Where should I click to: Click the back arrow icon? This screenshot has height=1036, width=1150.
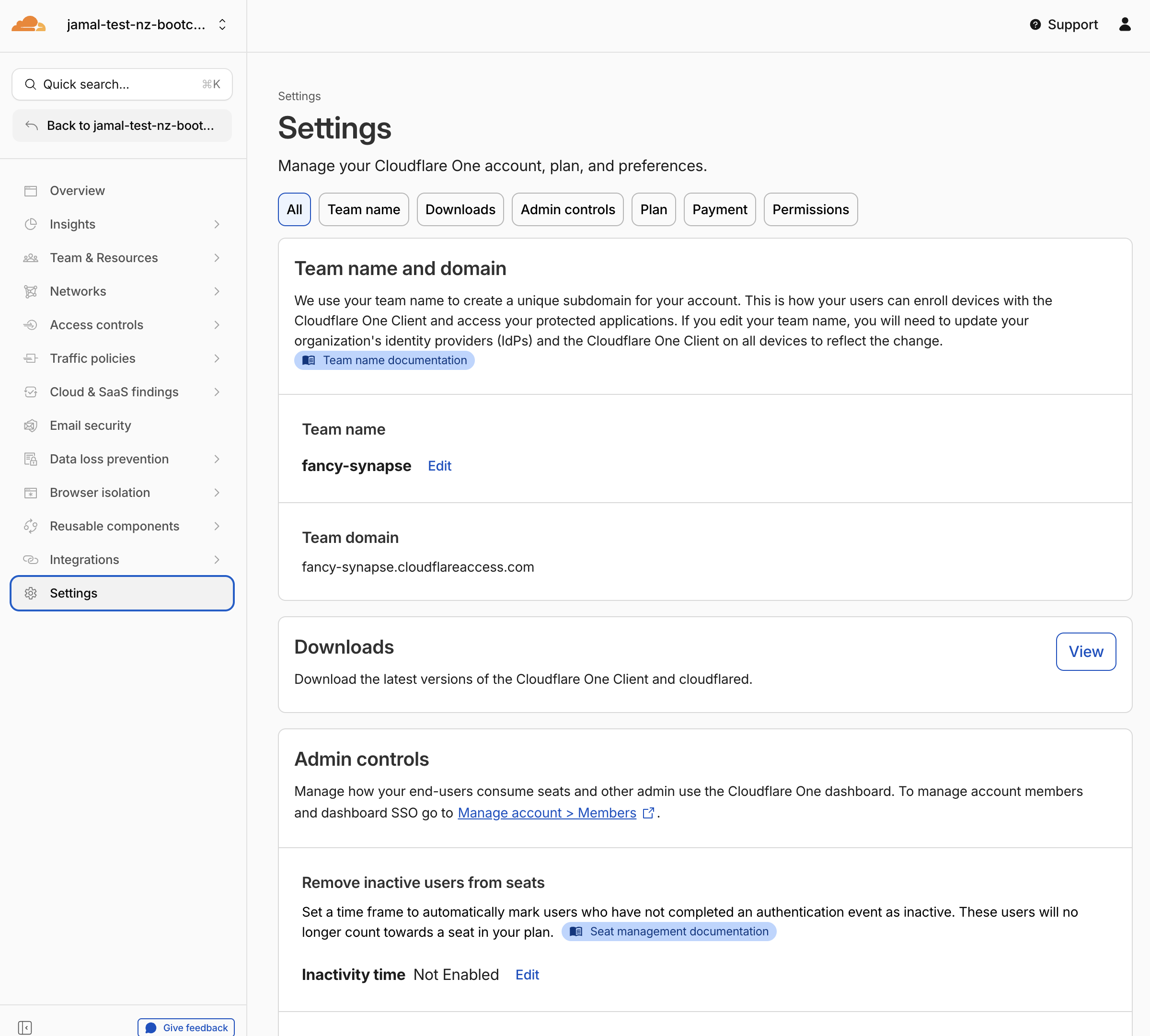(31, 125)
